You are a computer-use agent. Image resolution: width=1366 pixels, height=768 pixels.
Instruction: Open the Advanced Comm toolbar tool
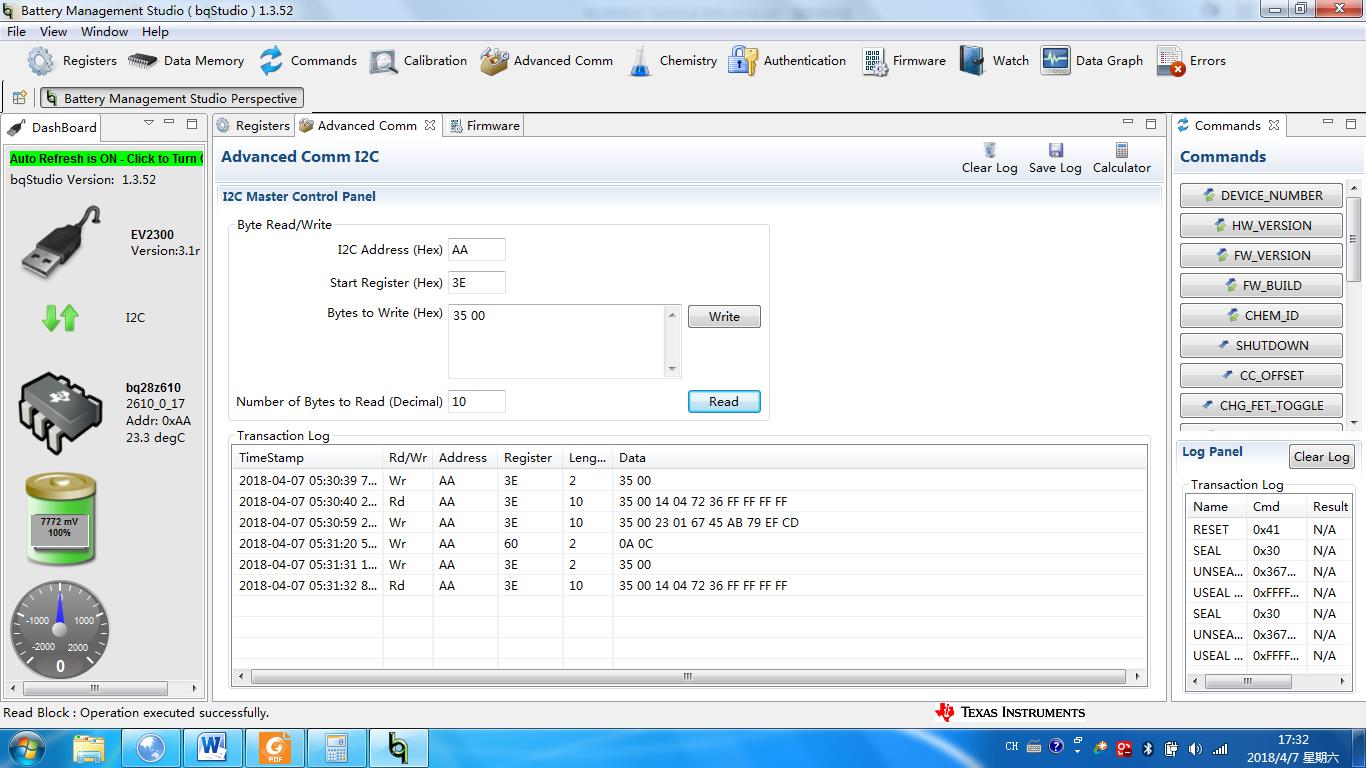pos(546,61)
